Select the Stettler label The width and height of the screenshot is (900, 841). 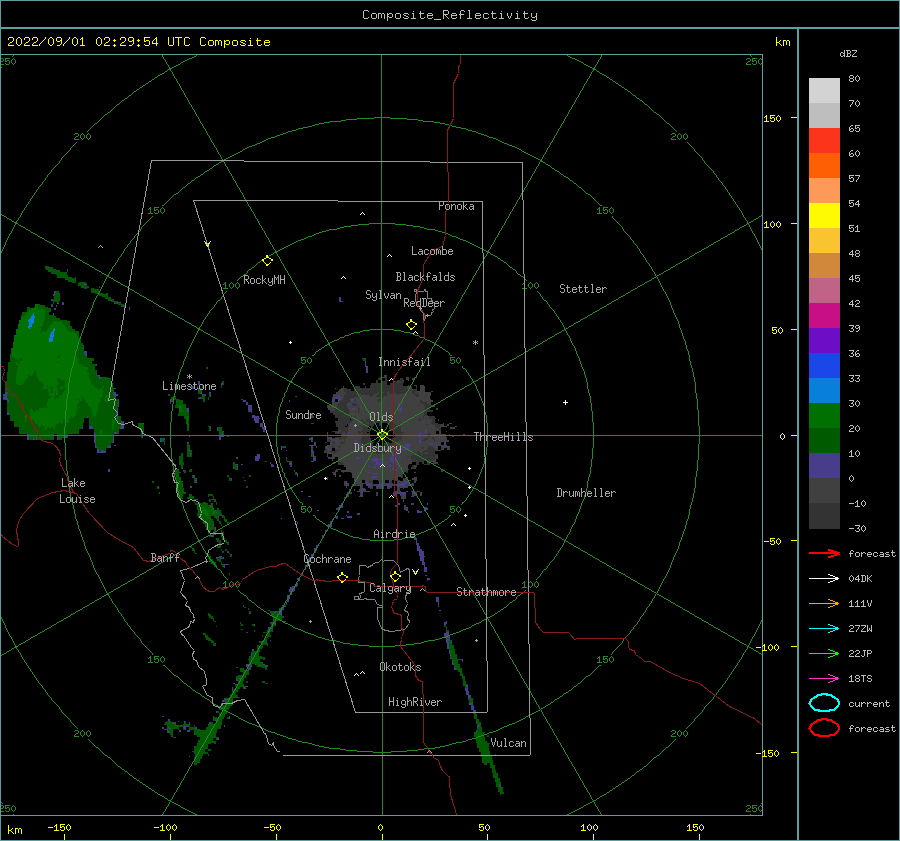(x=583, y=289)
